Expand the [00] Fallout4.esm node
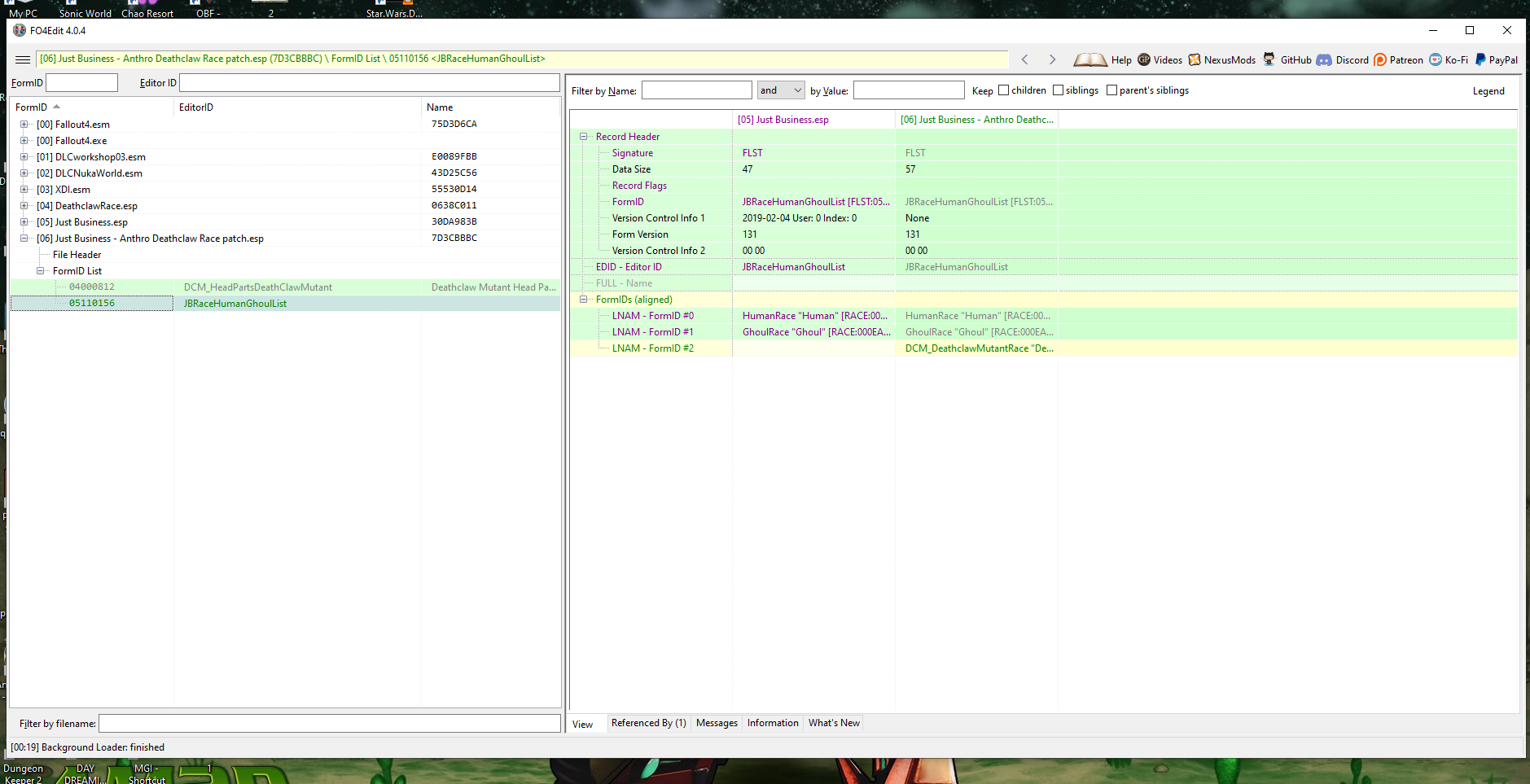Viewport: 1530px width, 784px height. tap(24, 125)
